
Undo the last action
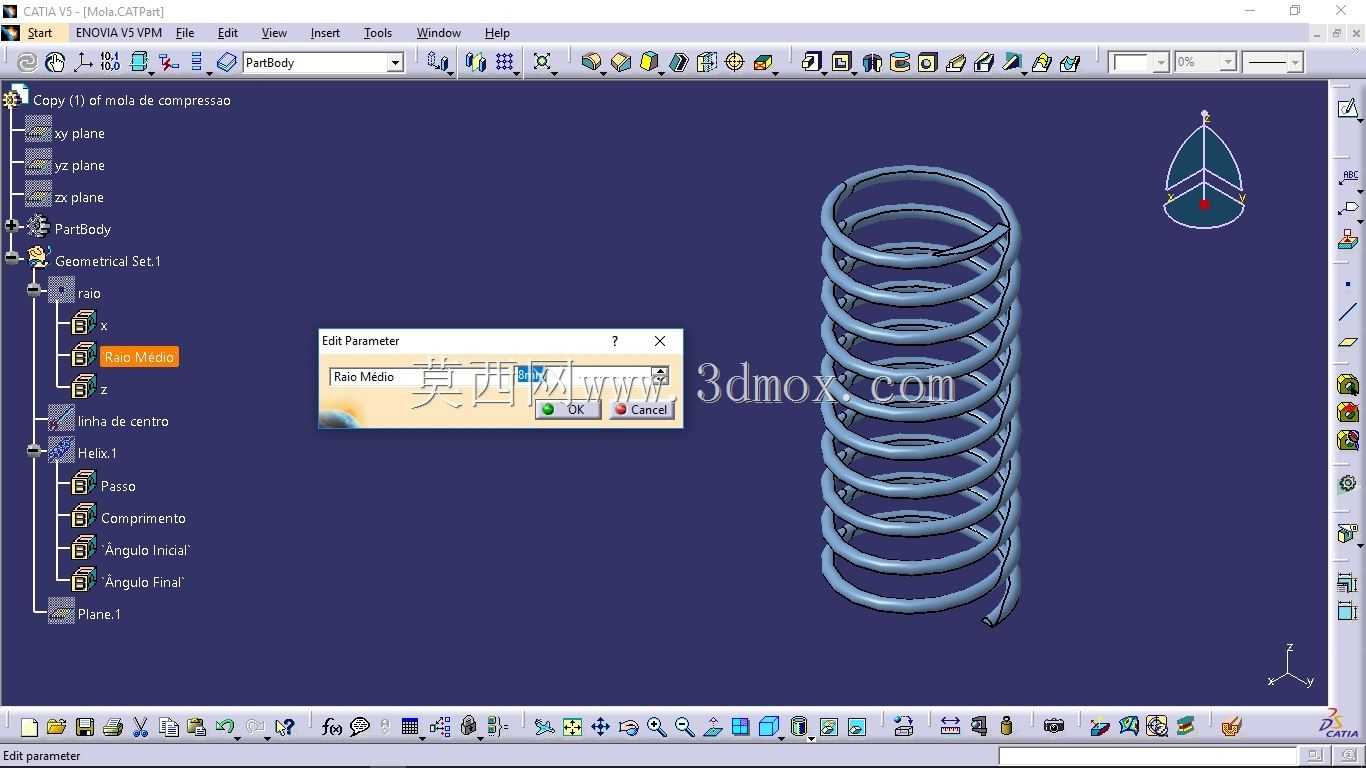click(224, 727)
